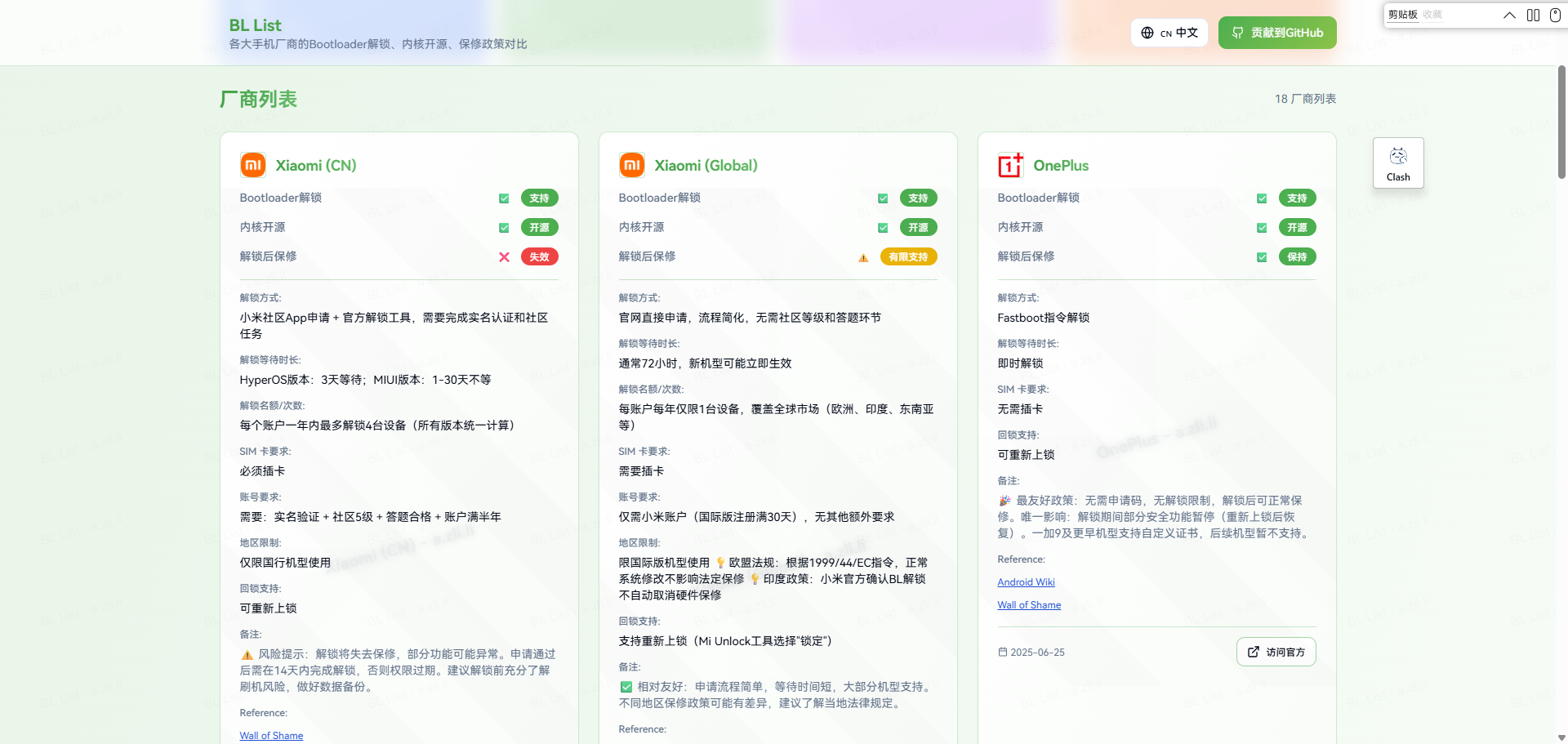This screenshot has width=1568, height=744.
Task: Click the Clash cat icon tile
Action: click(1398, 163)
